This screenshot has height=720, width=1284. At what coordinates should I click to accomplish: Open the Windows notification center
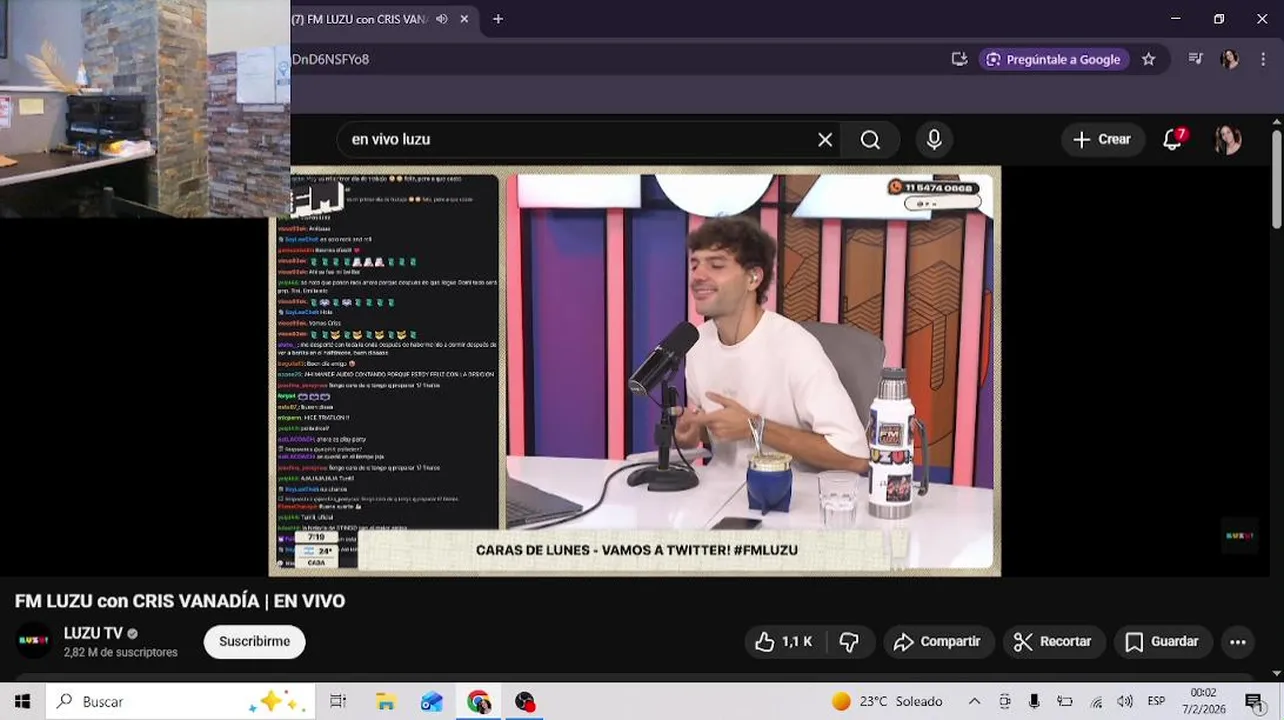pyautogui.click(x=1253, y=701)
